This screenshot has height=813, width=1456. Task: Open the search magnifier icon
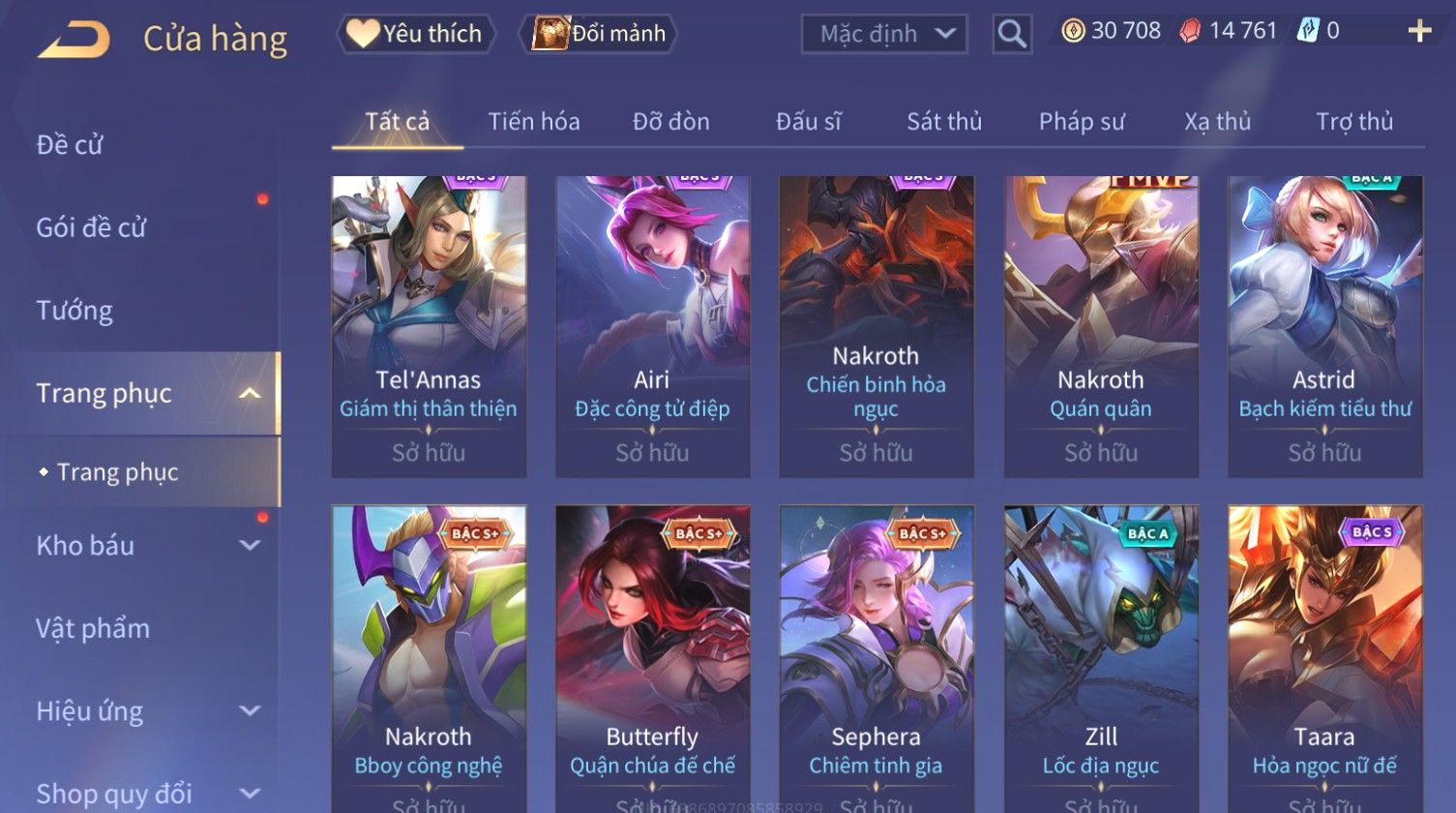tap(1012, 34)
